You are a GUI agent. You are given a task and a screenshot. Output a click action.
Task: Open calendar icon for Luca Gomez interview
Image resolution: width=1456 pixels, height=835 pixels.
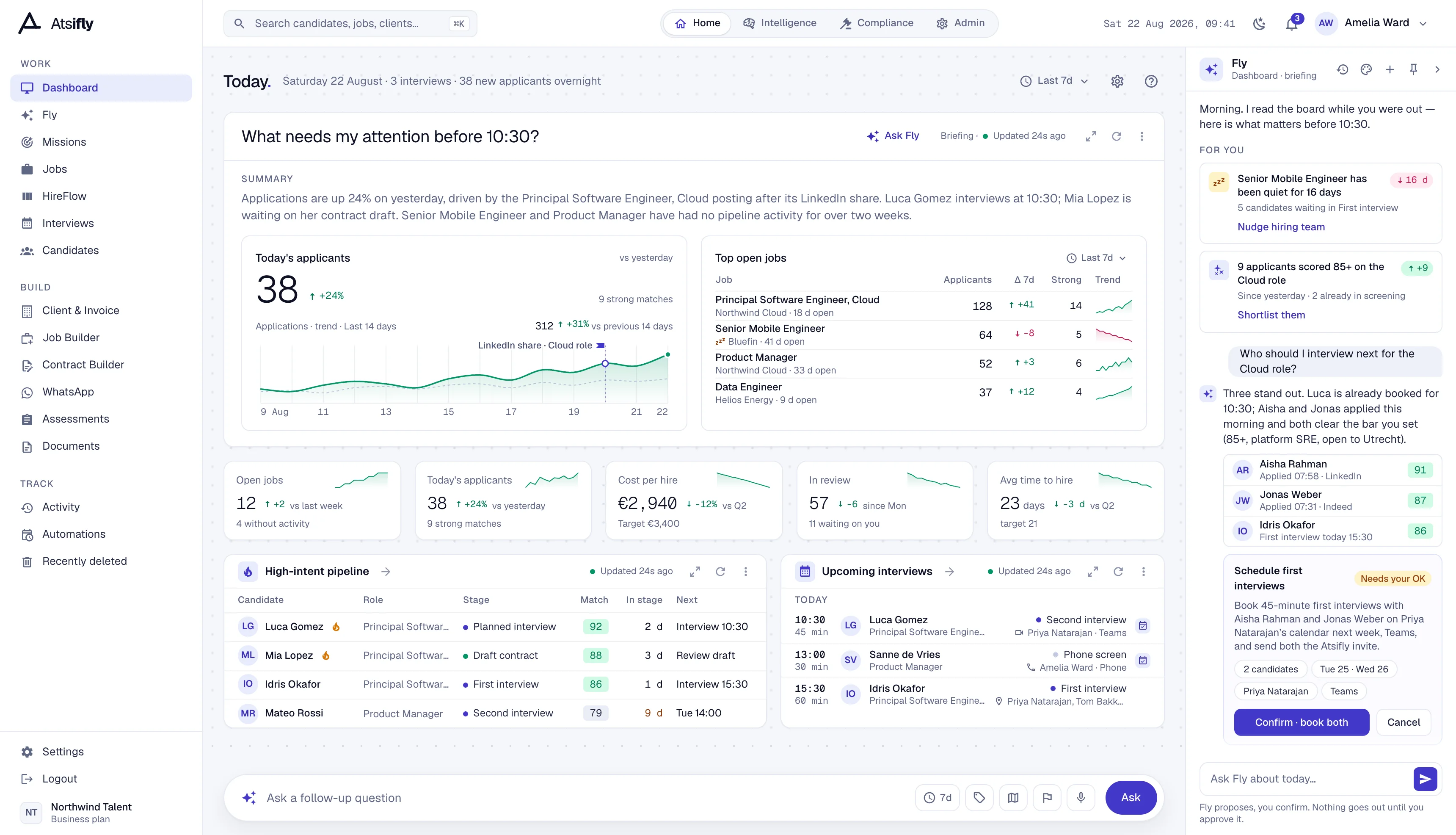click(1143, 626)
